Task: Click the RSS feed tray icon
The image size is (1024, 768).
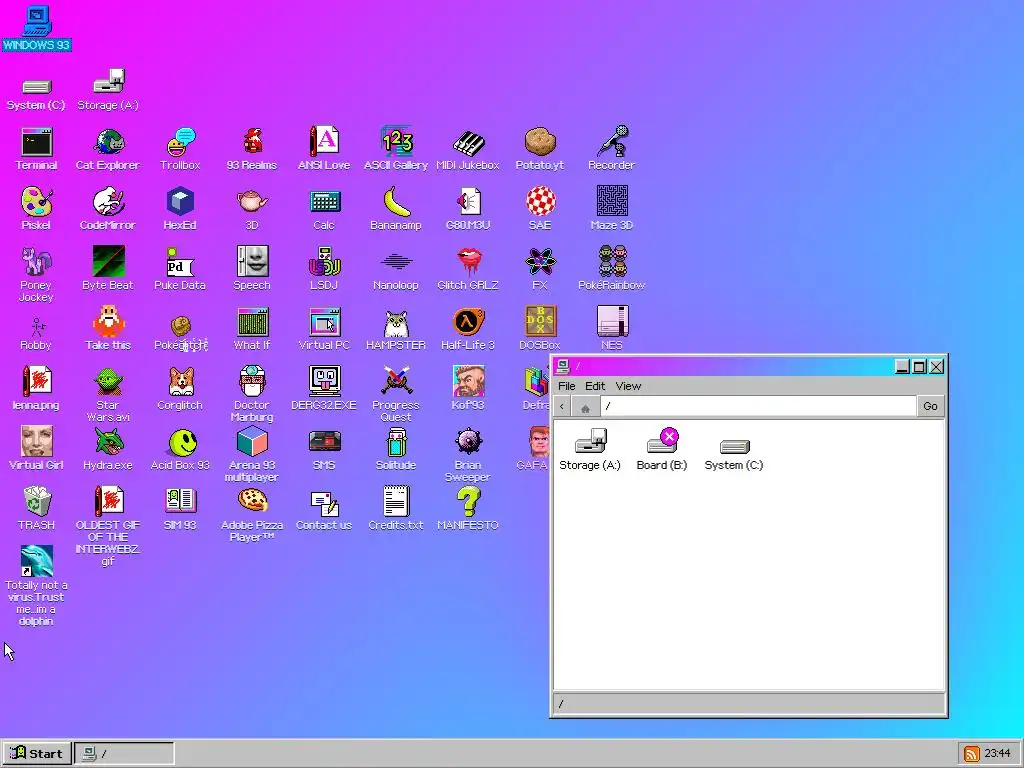Action: coord(972,754)
